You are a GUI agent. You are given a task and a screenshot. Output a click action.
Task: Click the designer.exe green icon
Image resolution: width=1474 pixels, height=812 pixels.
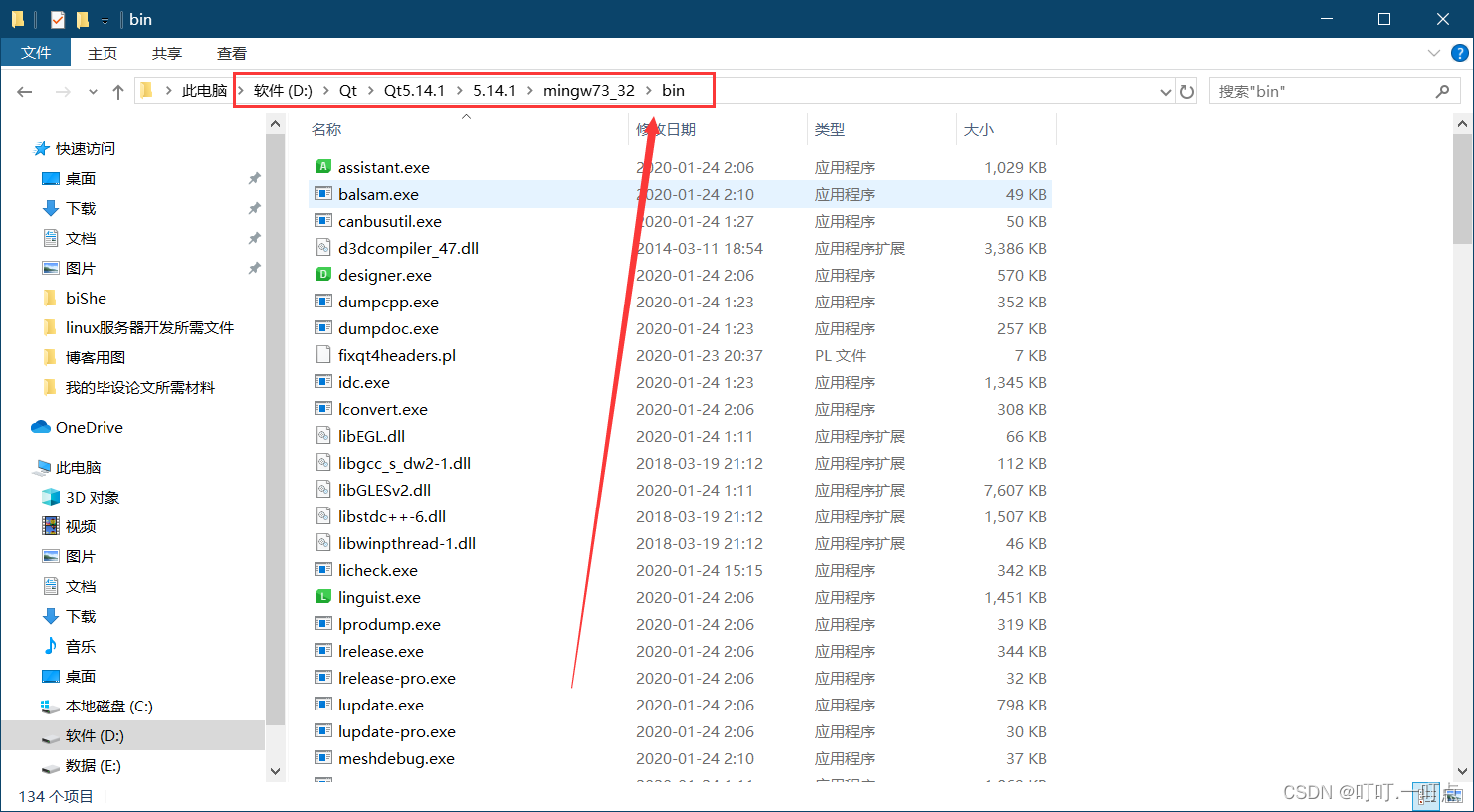point(322,275)
